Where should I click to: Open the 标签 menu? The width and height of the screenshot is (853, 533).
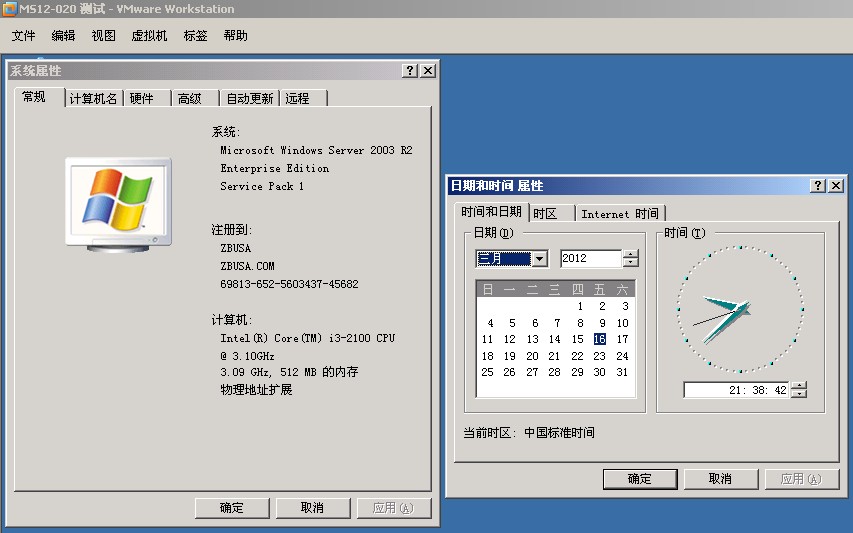click(195, 36)
